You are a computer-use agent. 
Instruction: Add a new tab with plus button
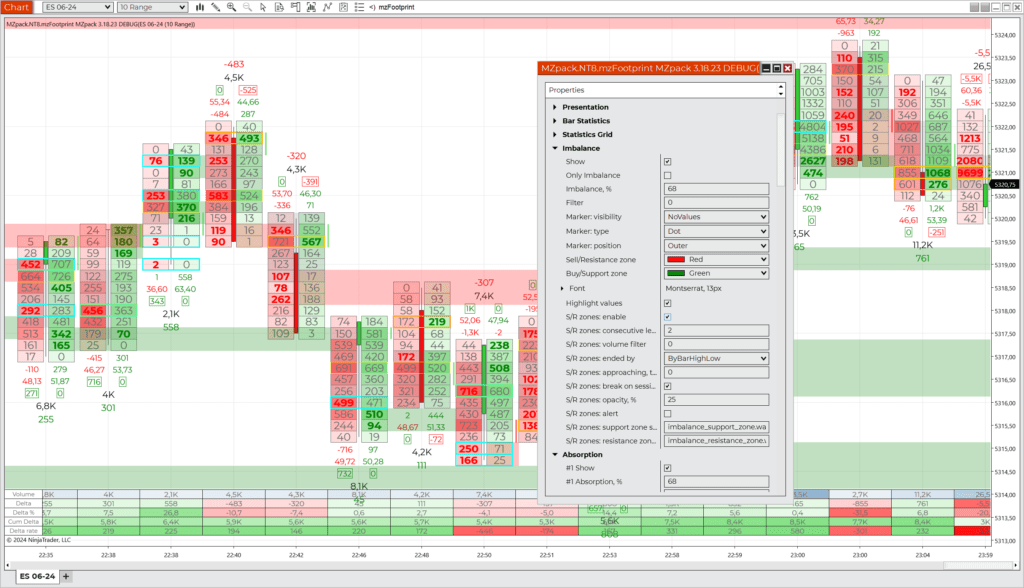(x=66, y=576)
